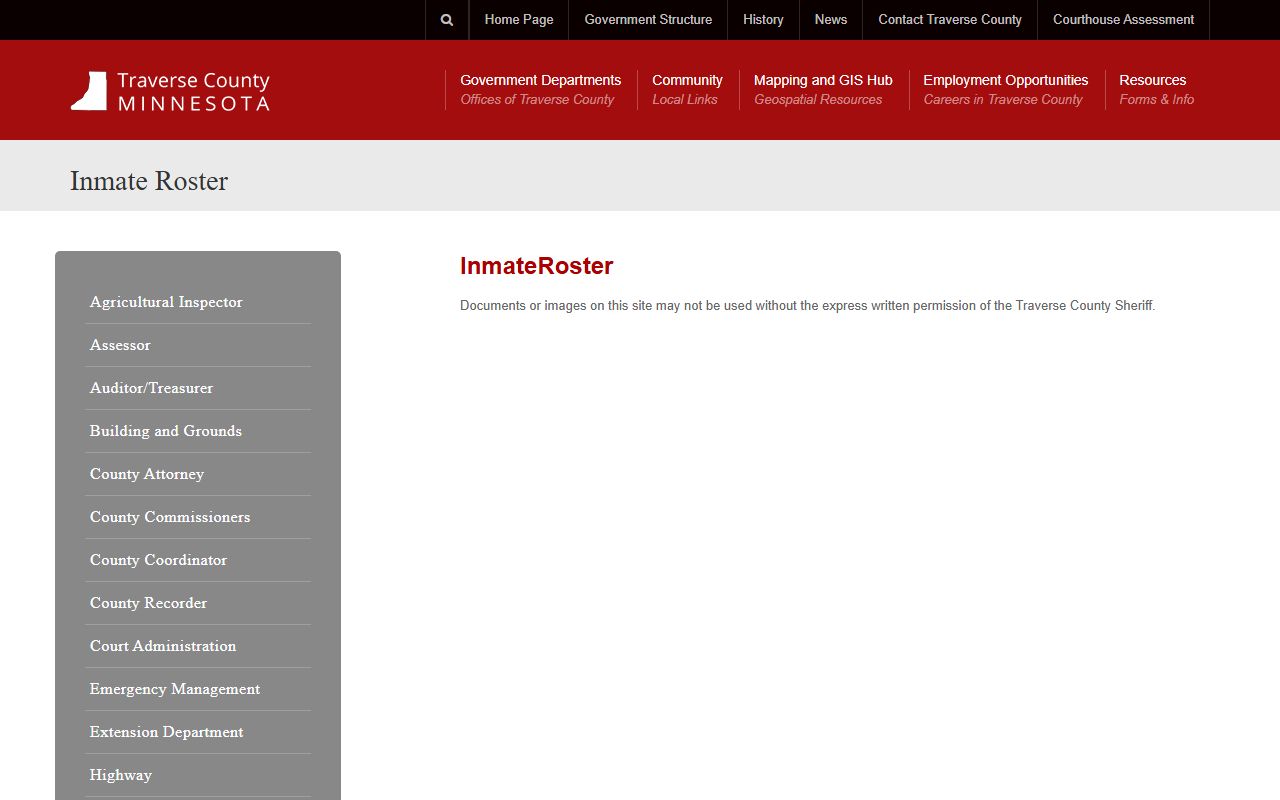Open Mapping and GIS Hub menu
Screen dimensions: 1280x800
tap(822, 89)
